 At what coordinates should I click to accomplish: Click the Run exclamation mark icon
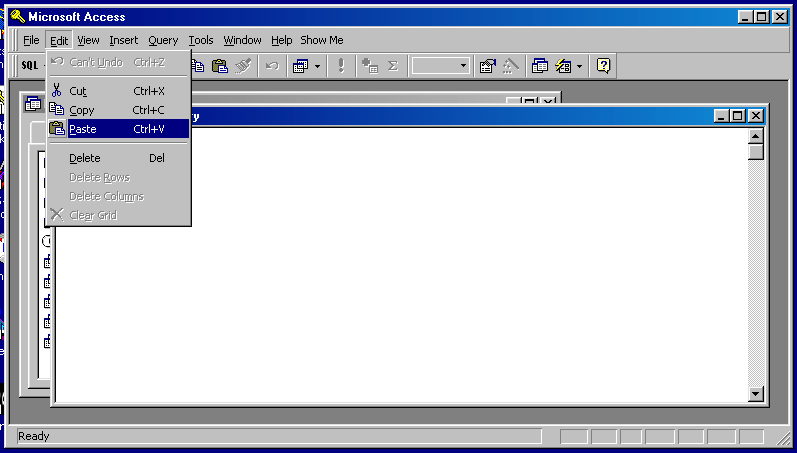click(x=341, y=66)
